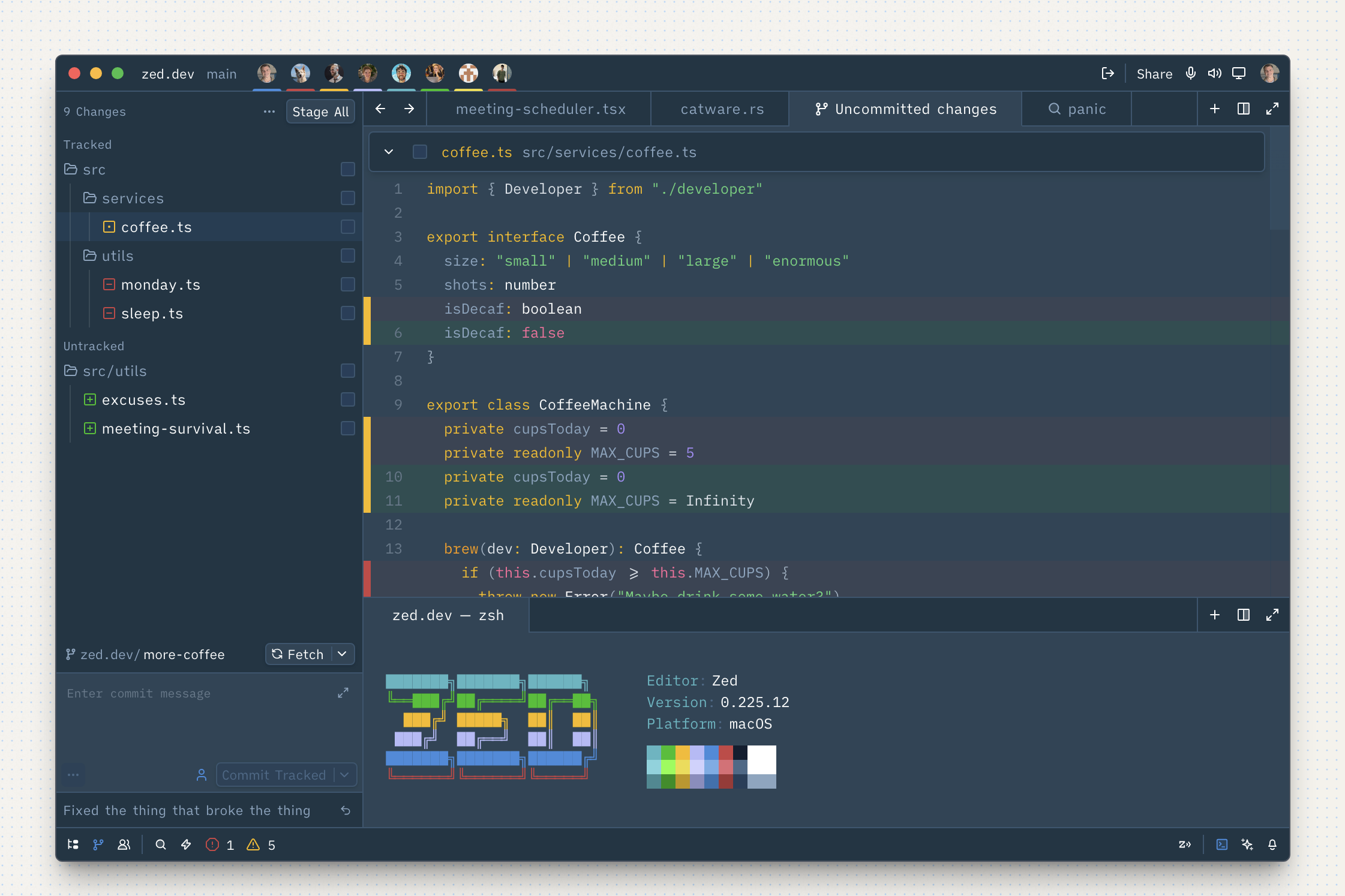Check the stage checkbox for sleep.ts
The height and width of the screenshot is (896, 1345).
coord(348,313)
